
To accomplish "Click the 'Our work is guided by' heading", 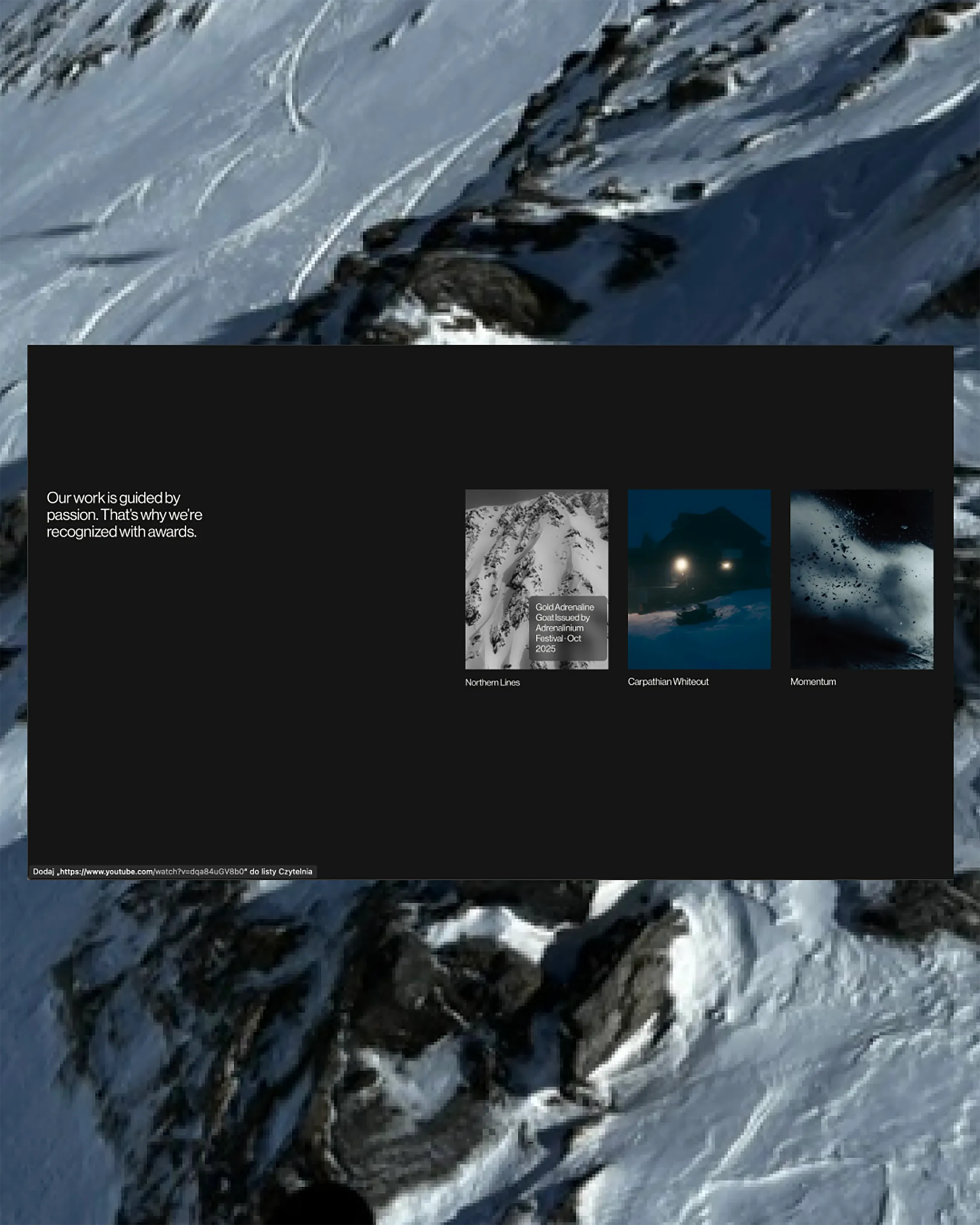I will coord(113,498).
